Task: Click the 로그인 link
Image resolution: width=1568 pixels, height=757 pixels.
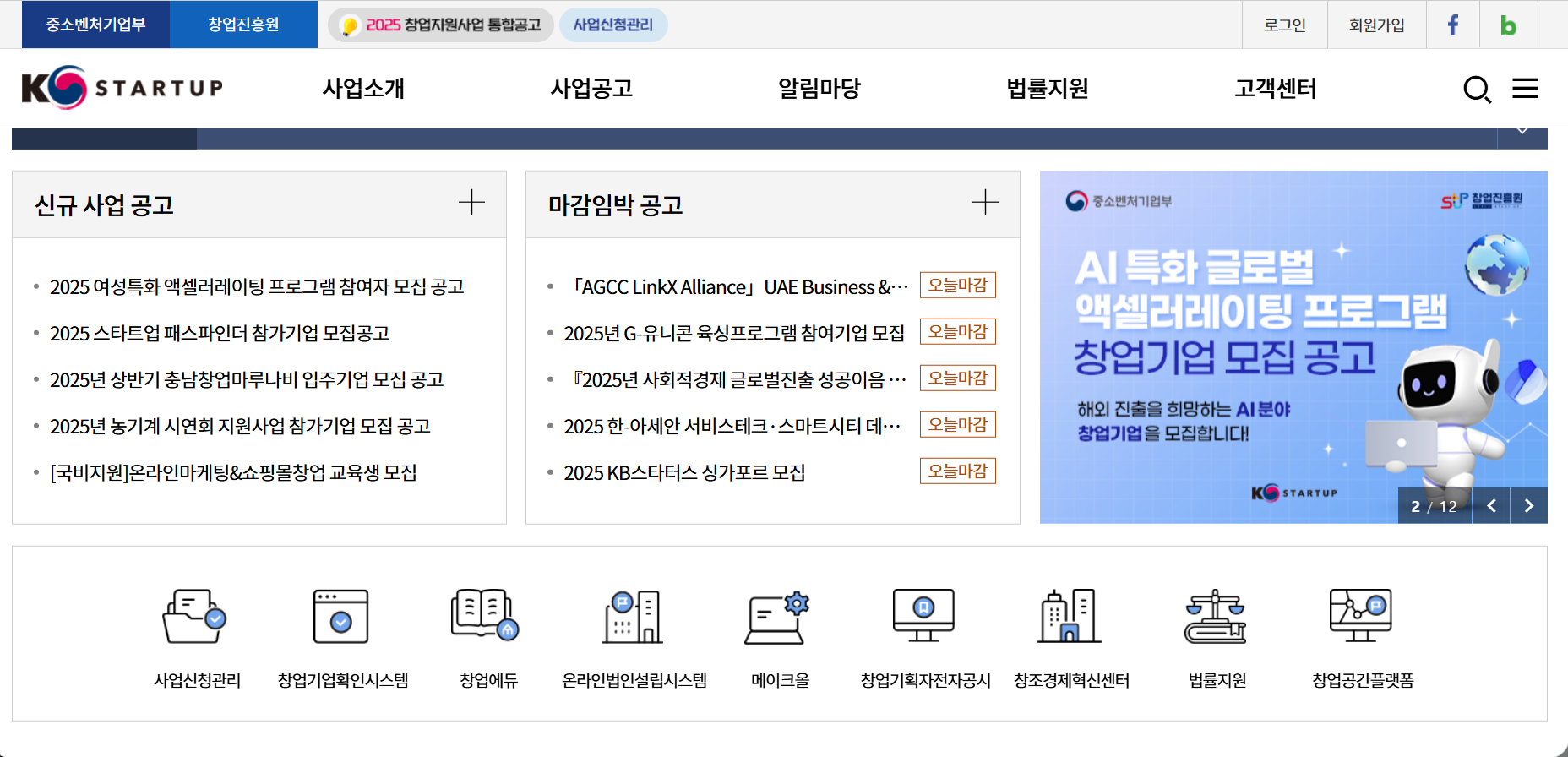Action: [1285, 25]
